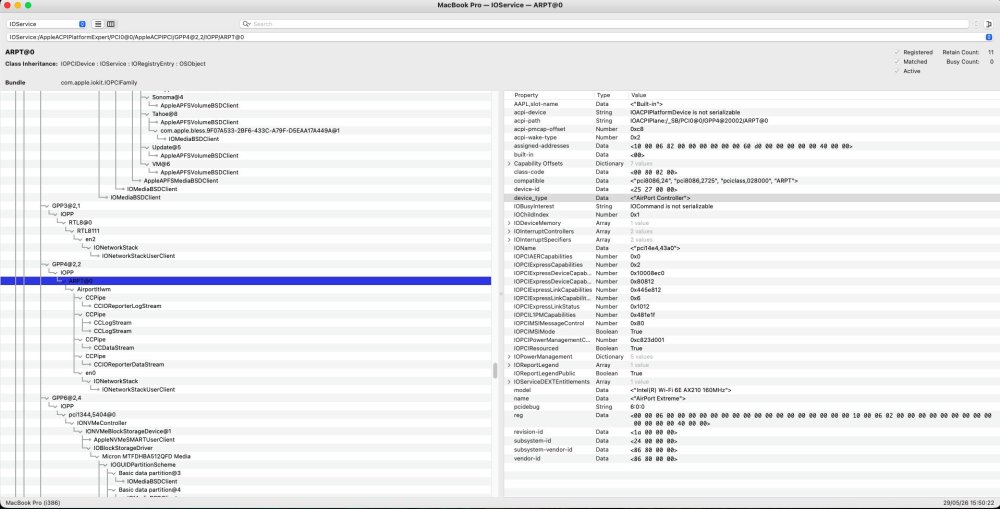
Task: Select the device-id property row
Action: click(752, 189)
